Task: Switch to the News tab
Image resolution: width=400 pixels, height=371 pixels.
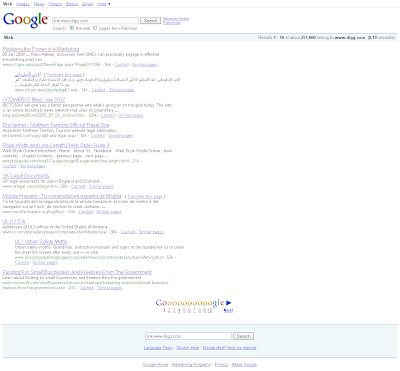Action: pos(39,4)
